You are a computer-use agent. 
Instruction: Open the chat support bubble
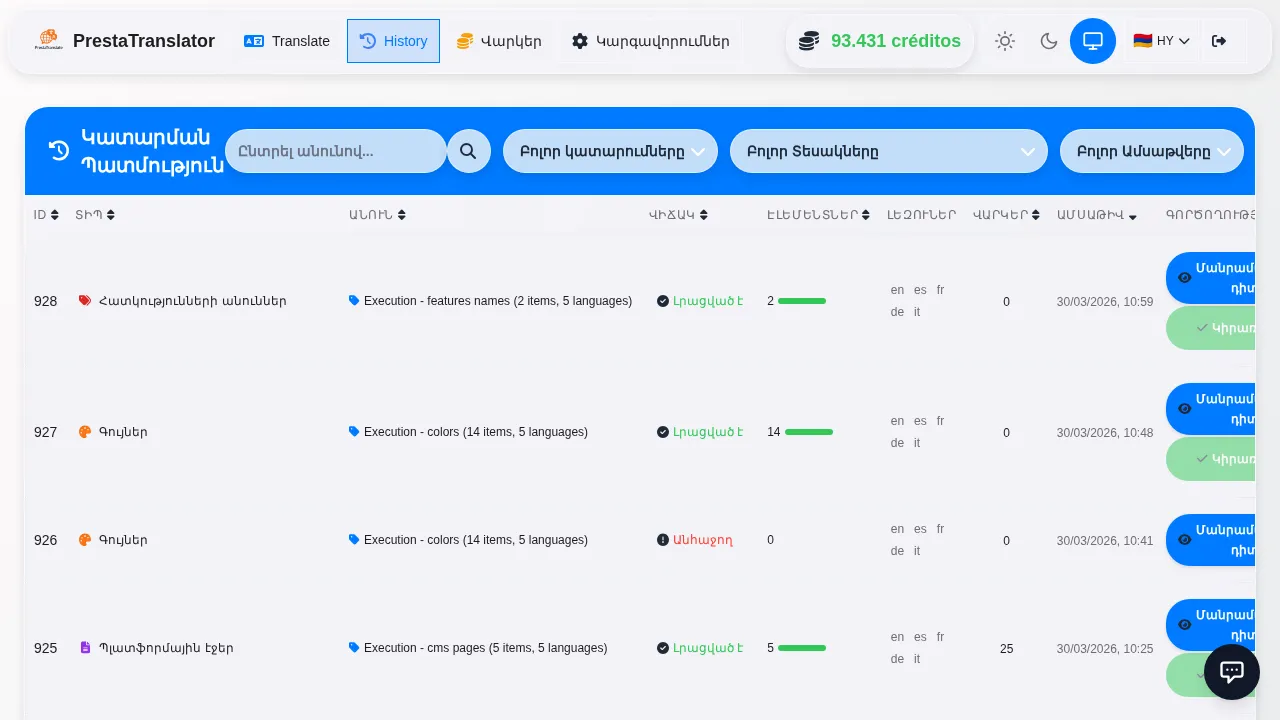[x=1231, y=672]
